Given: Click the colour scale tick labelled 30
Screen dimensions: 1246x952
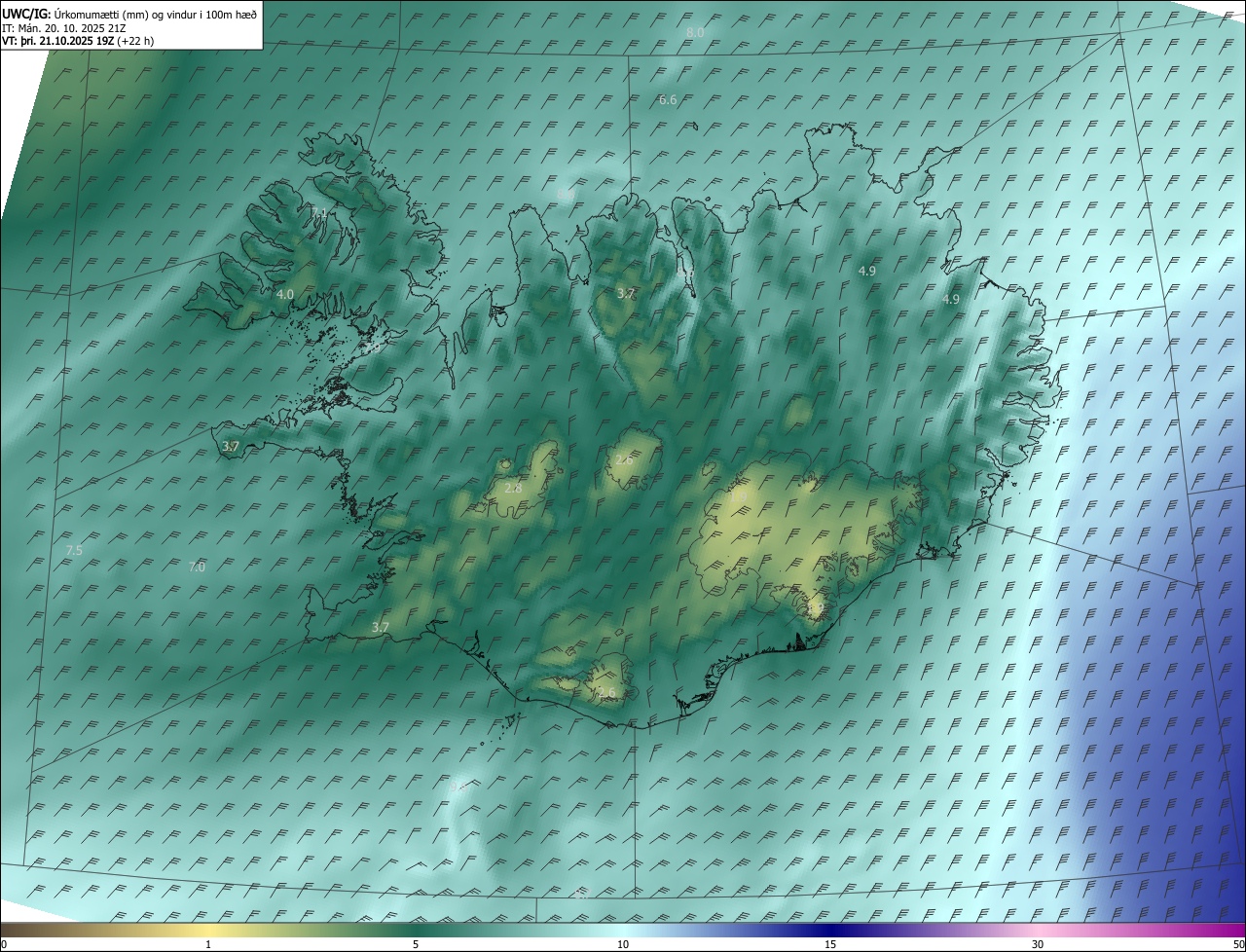Looking at the screenshot, I should (x=1038, y=944).
